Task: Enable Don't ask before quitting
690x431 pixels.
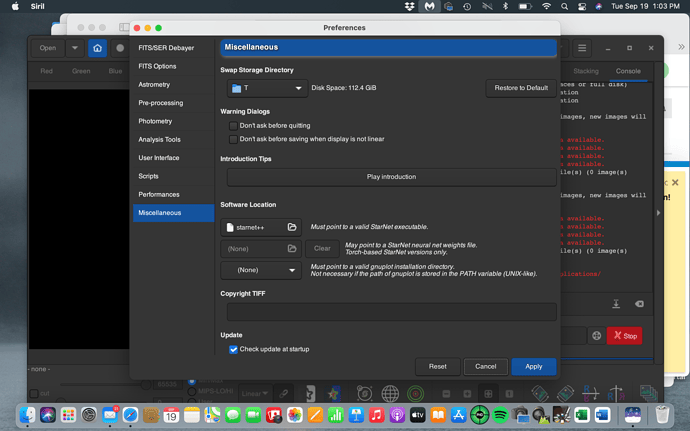Action: click(233, 126)
